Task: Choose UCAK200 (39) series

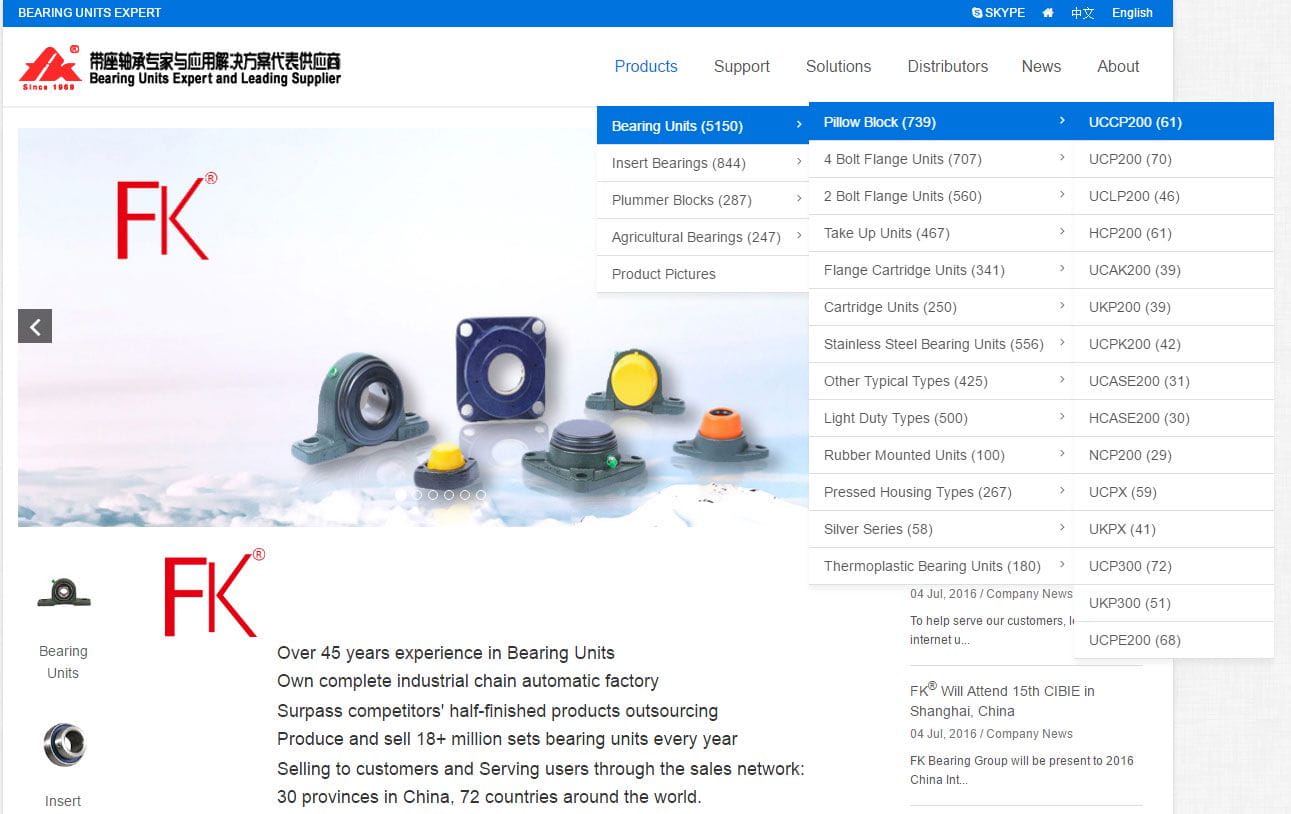Action: click(1174, 270)
